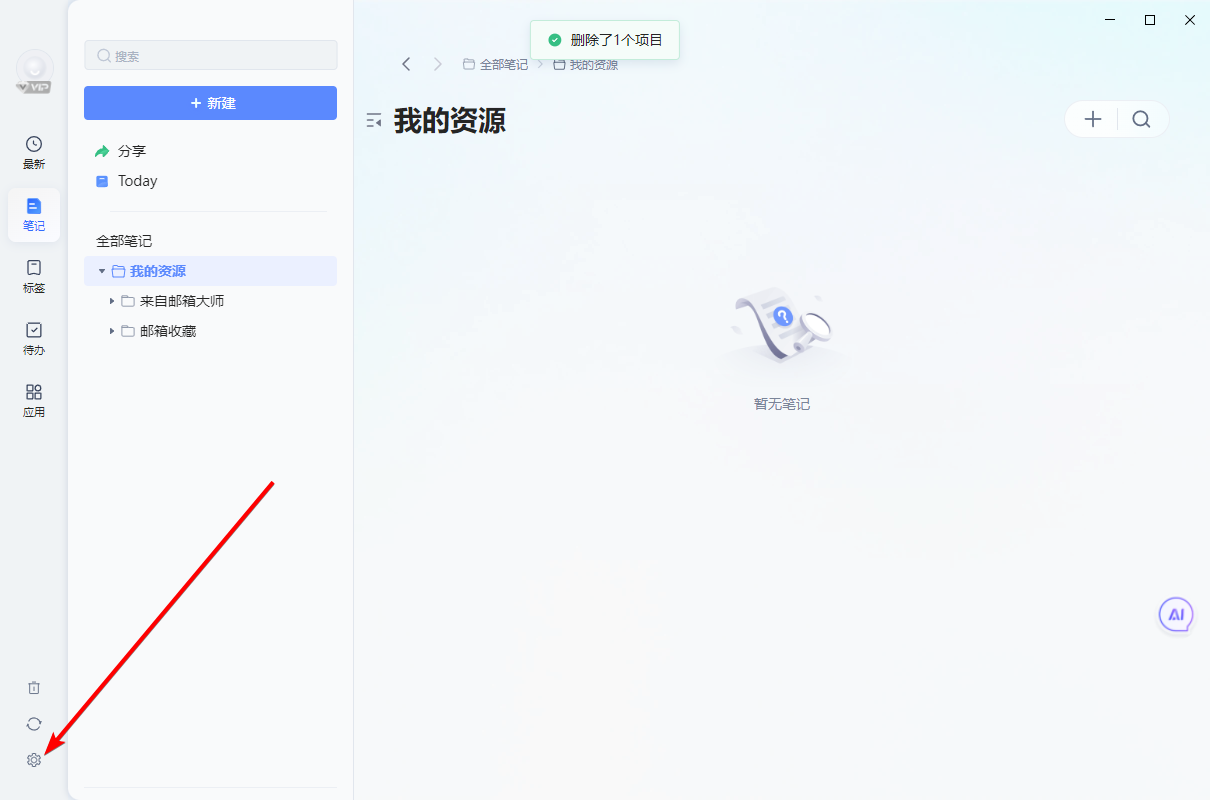Click the sync/refresh icon
Image resolution: width=1210 pixels, height=800 pixels.
point(33,723)
